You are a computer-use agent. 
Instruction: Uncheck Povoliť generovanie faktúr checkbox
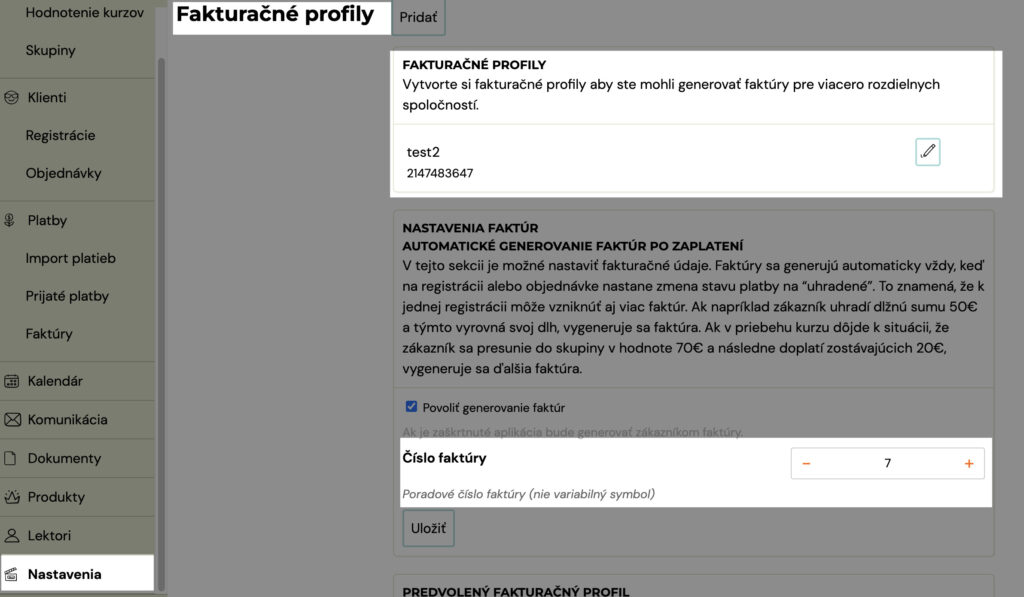pyautogui.click(x=411, y=407)
